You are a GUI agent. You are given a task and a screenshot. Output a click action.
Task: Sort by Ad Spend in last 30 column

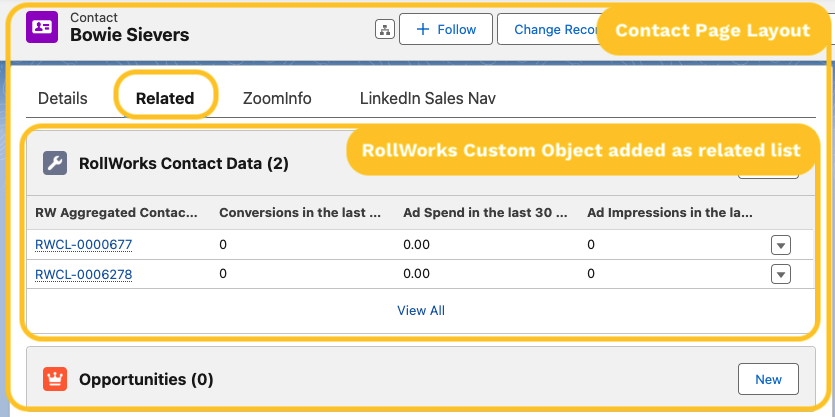coord(485,212)
